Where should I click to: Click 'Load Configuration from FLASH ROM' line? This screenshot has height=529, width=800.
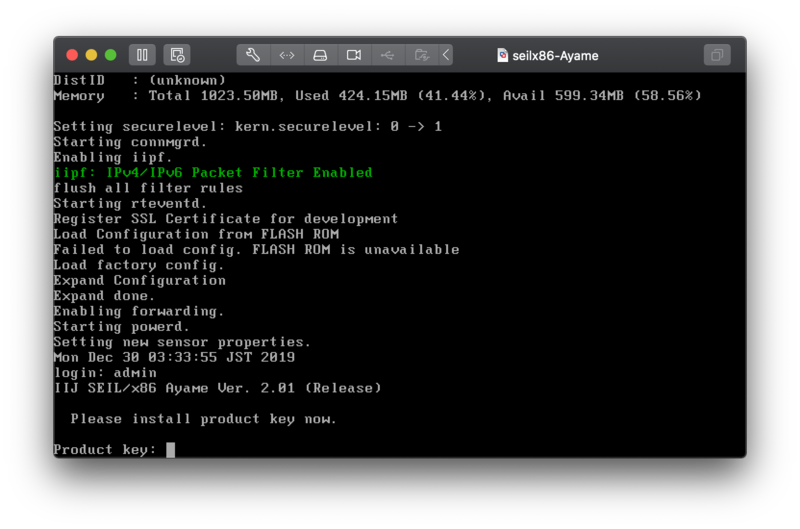196,234
